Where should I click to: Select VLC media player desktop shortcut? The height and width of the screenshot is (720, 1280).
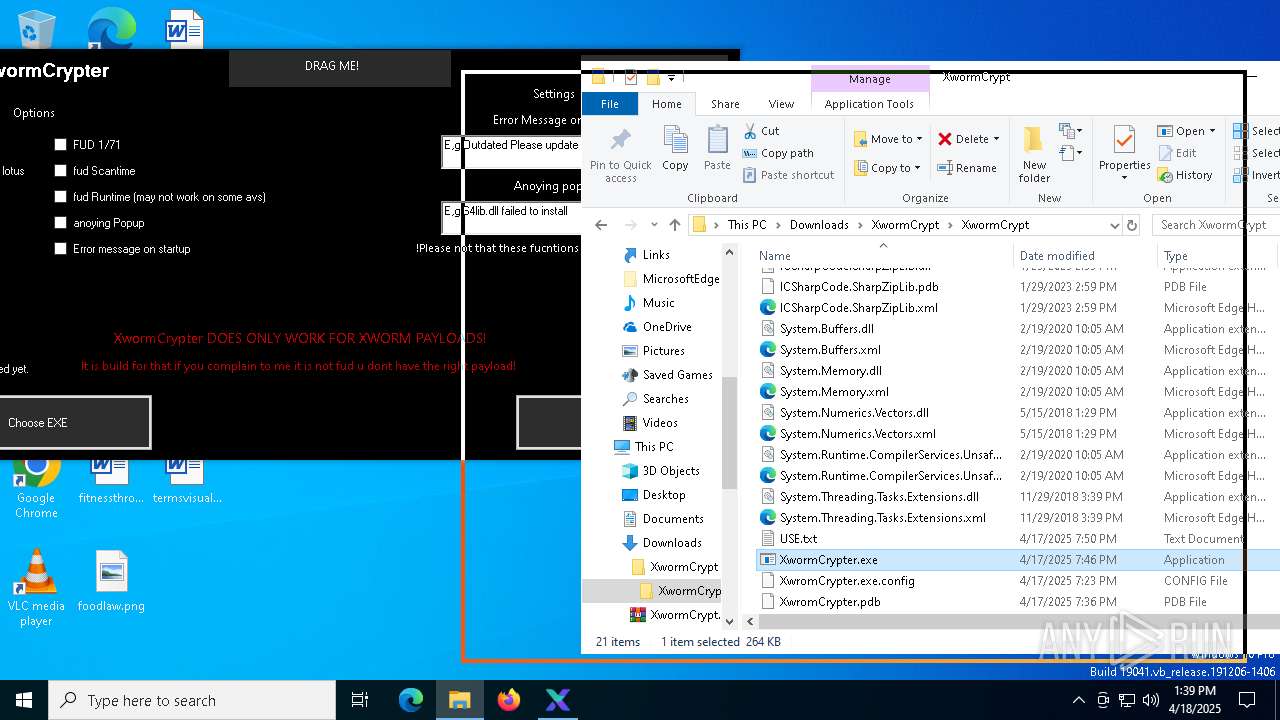pyautogui.click(x=36, y=588)
